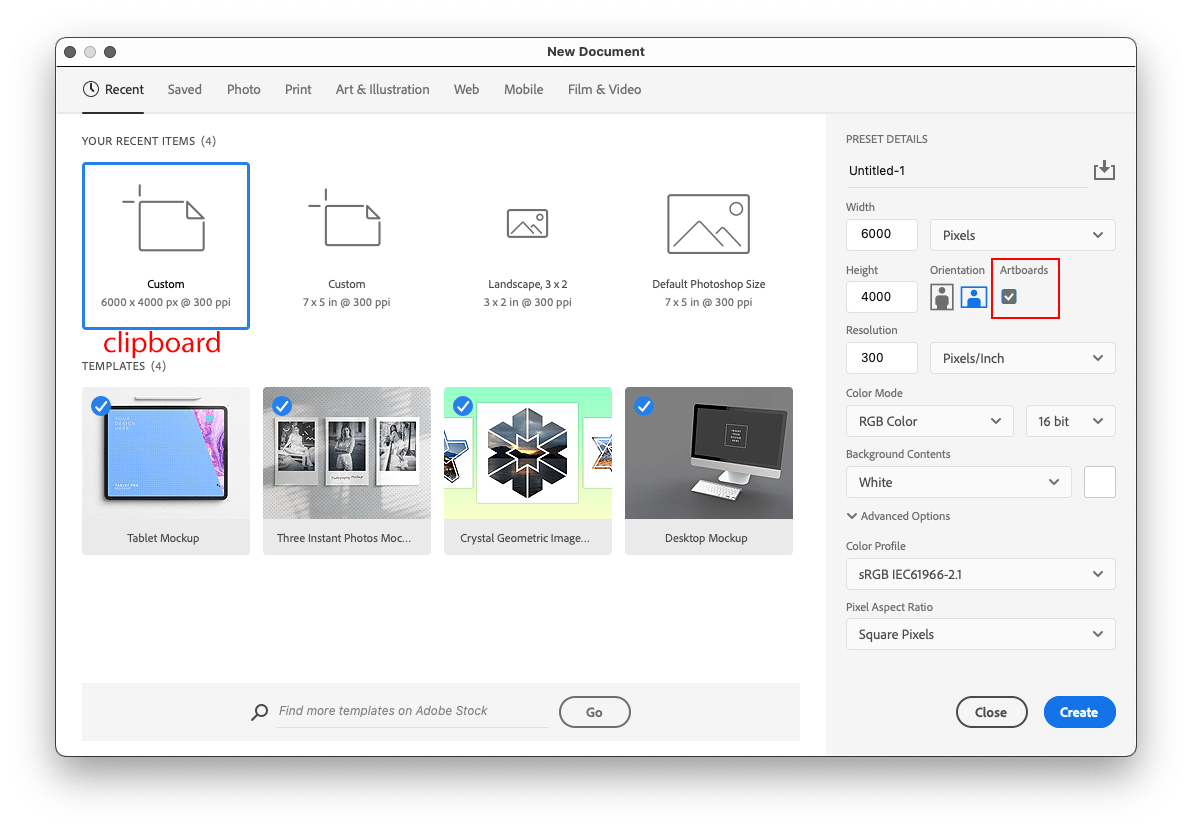Click the Background Contents color swatch
1192x830 pixels.
click(x=1099, y=481)
